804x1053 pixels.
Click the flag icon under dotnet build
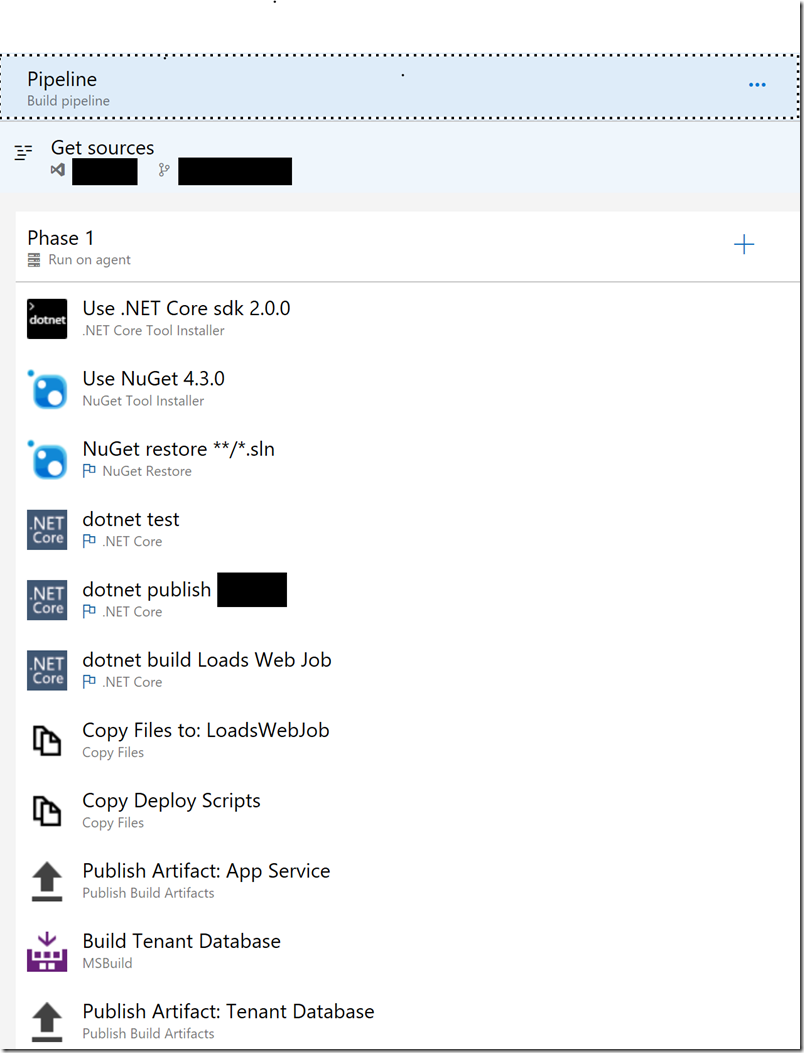tap(89, 682)
